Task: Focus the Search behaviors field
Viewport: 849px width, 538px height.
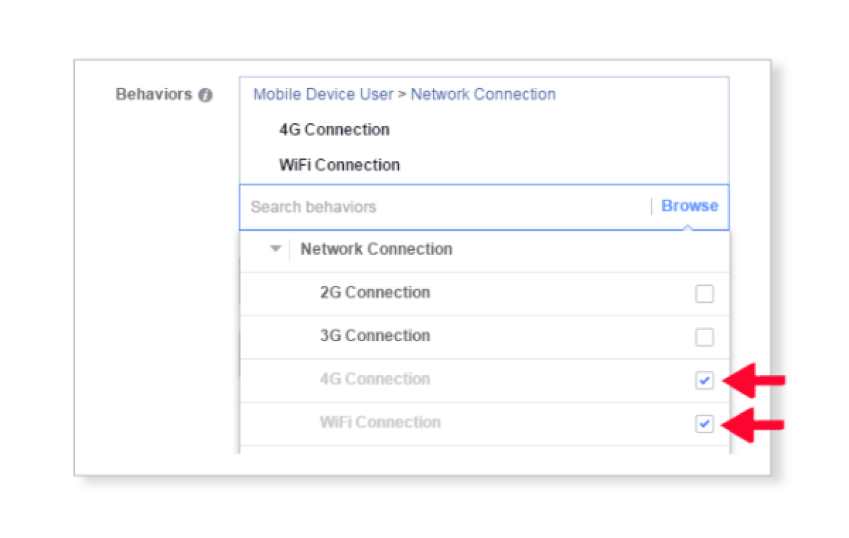Action: [440, 207]
